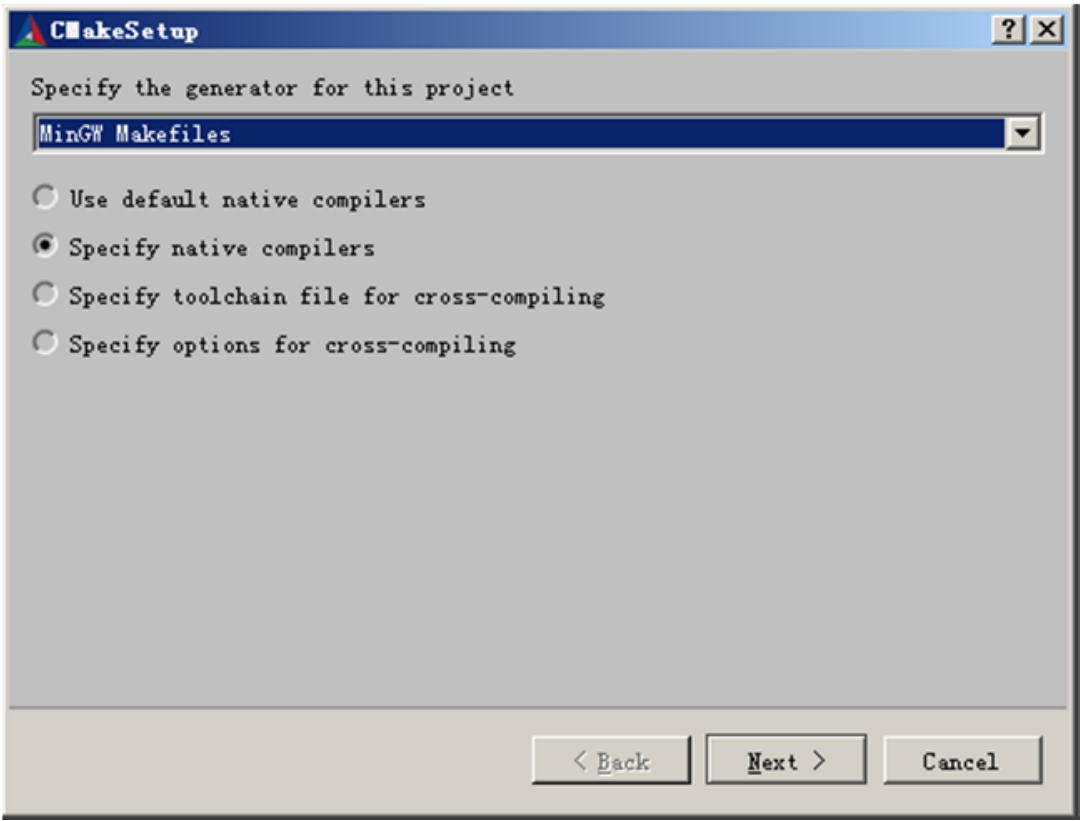The image size is (1080, 821).
Task: Click the CMake triangle logo in title bar
Action: pyautogui.click(x=29, y=31)
